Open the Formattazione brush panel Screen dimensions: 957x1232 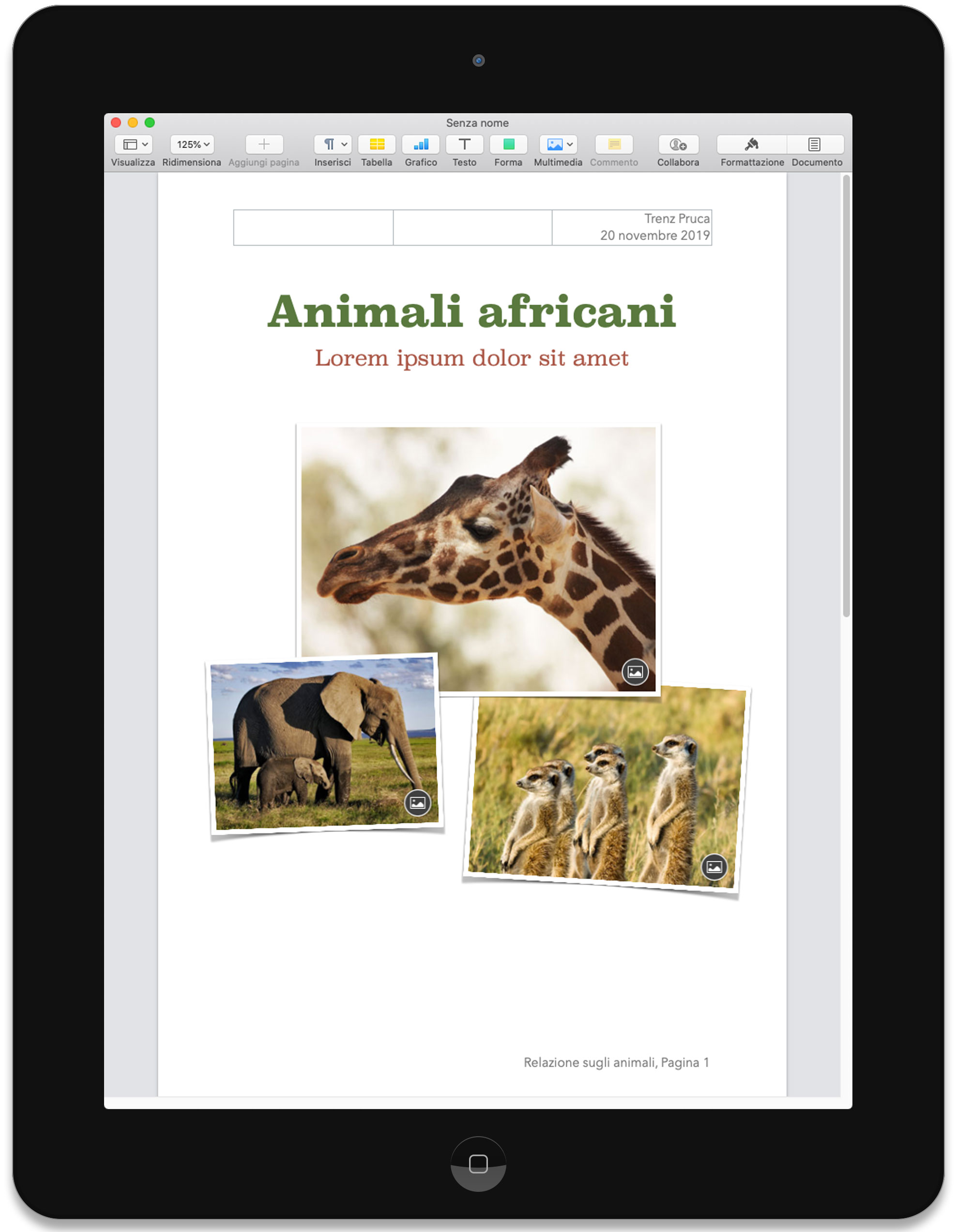tap(752, 144)
